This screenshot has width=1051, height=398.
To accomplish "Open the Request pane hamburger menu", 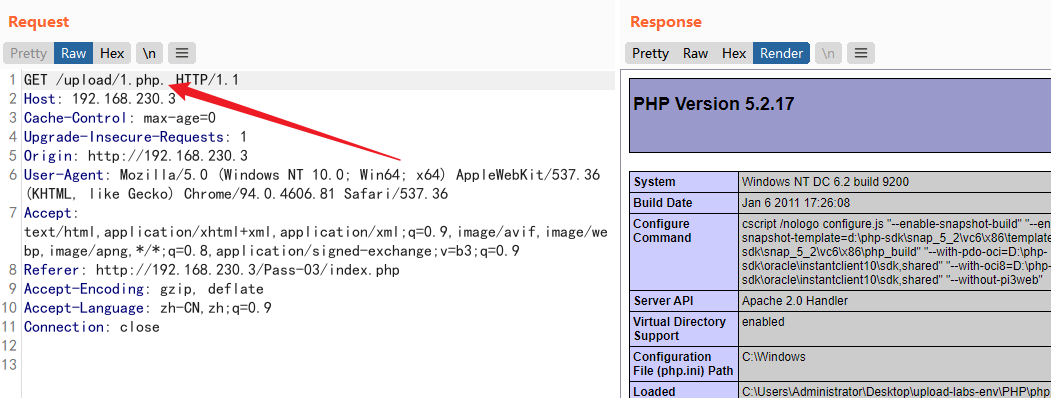I will coord(182,53).
